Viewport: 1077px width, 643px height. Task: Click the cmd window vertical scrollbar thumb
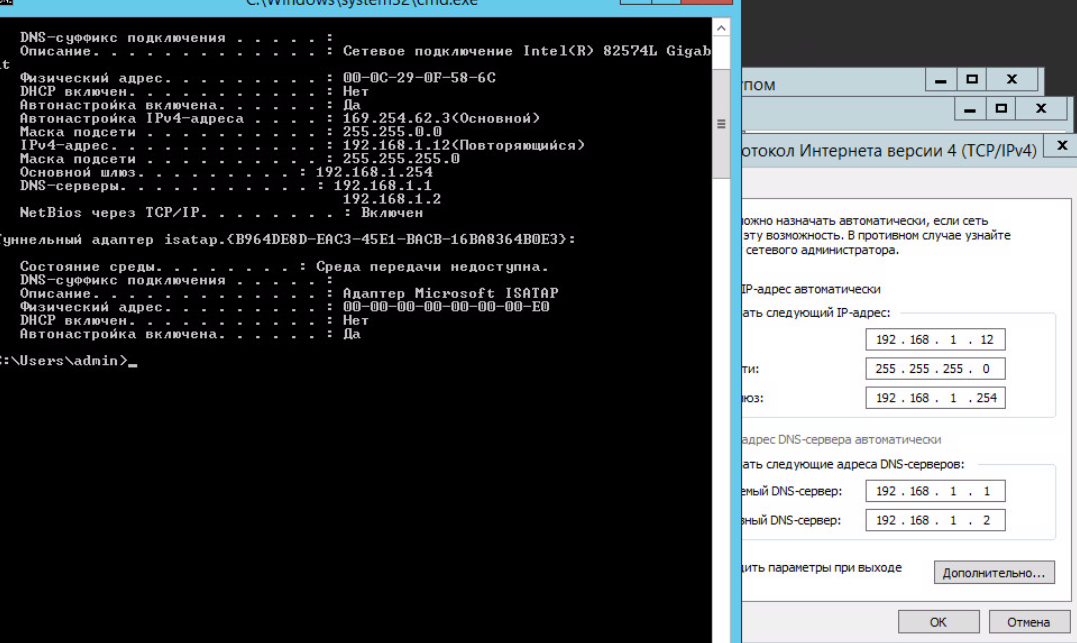coord(721,124)
